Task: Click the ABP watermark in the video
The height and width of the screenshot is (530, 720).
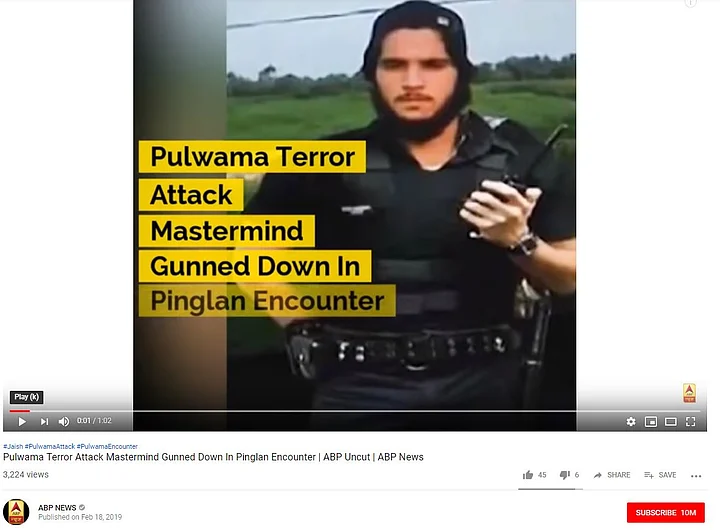Action: 689,393
